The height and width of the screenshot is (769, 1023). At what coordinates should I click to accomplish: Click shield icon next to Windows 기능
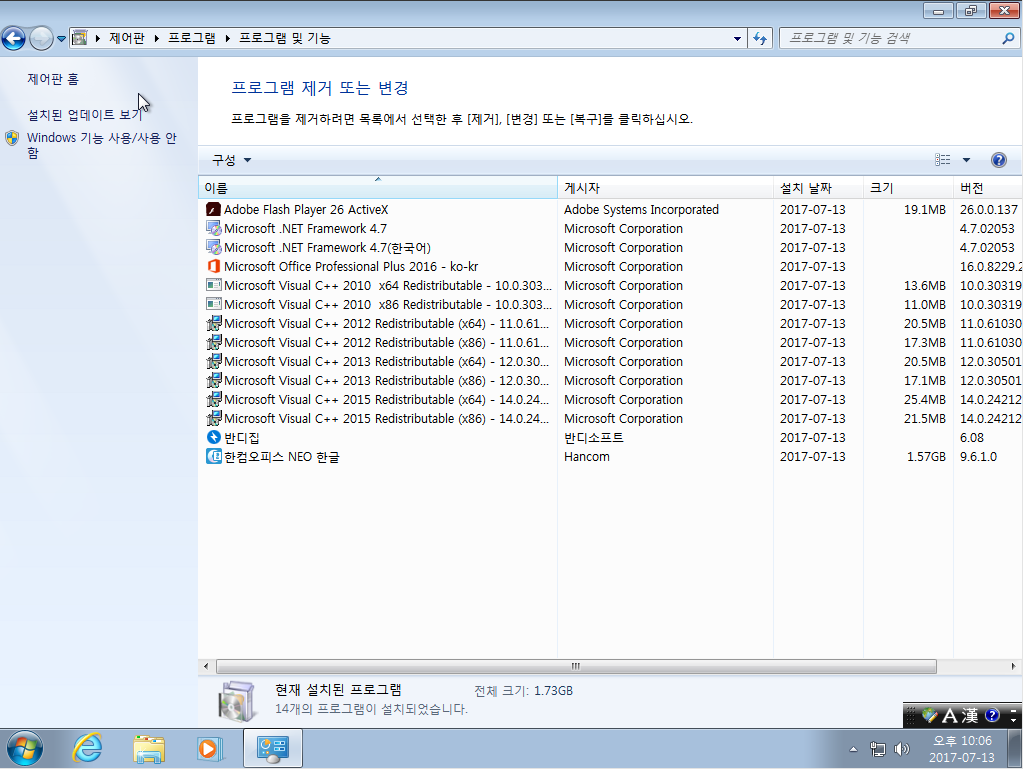[12, 138]
